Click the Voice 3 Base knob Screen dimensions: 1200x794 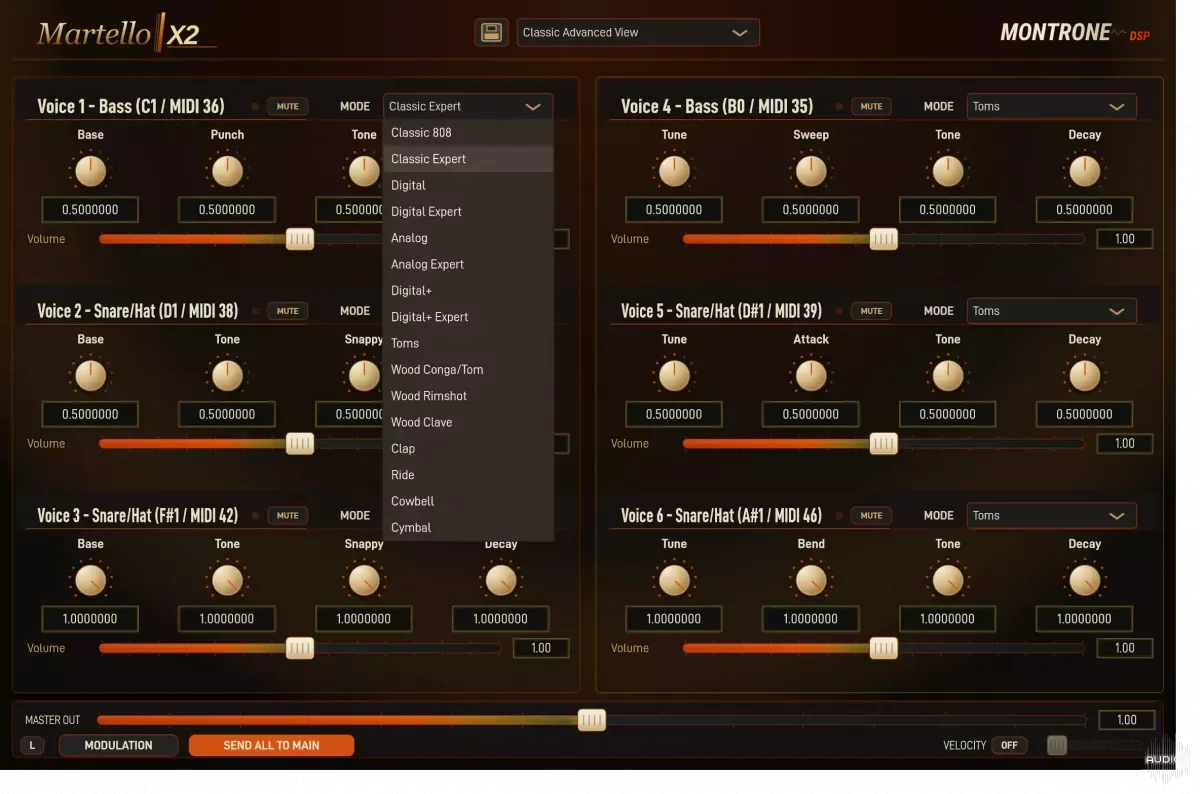pyautogui.click(x=90, y=580)
